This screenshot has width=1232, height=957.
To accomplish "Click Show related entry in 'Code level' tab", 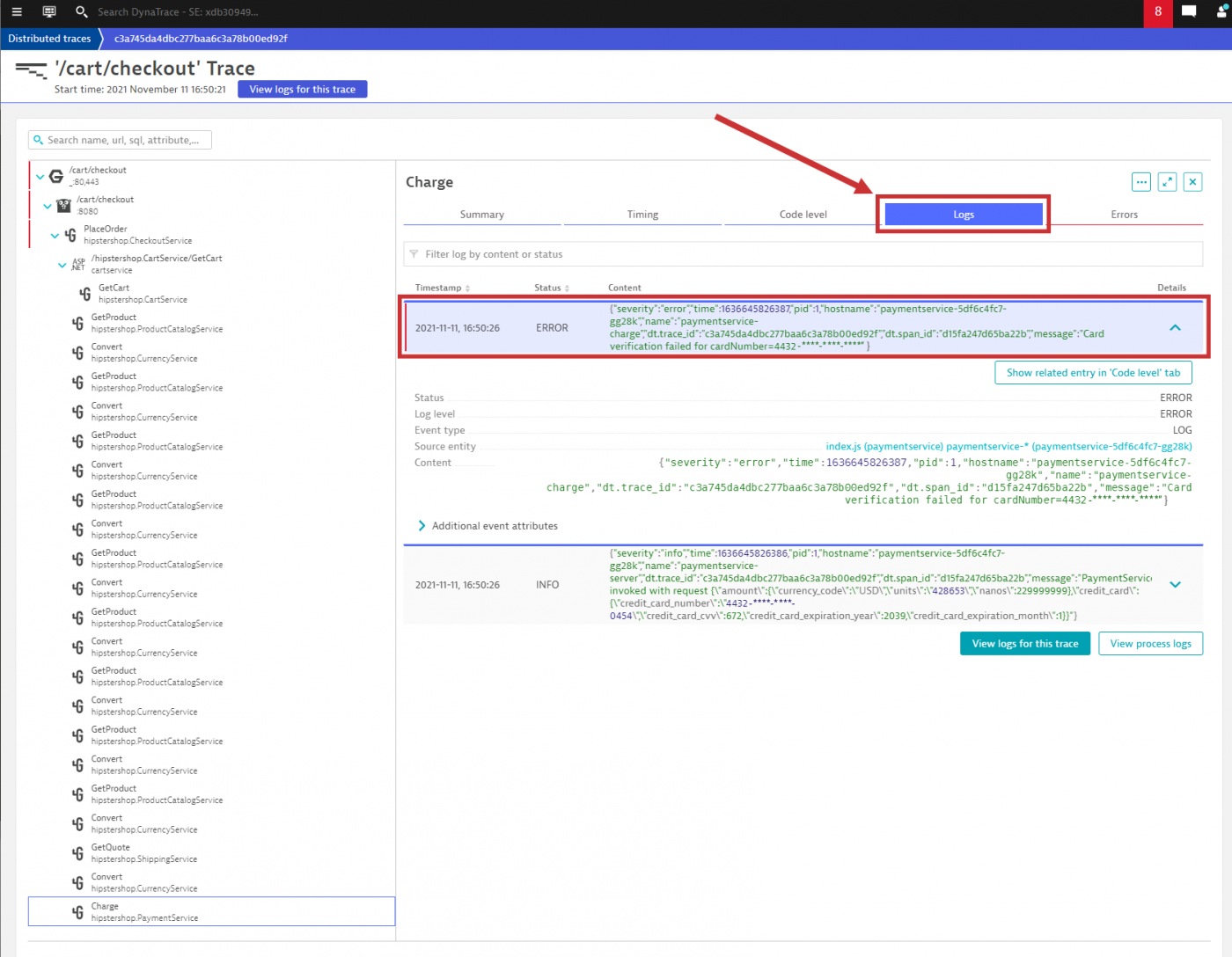I will coord(1093,372).
